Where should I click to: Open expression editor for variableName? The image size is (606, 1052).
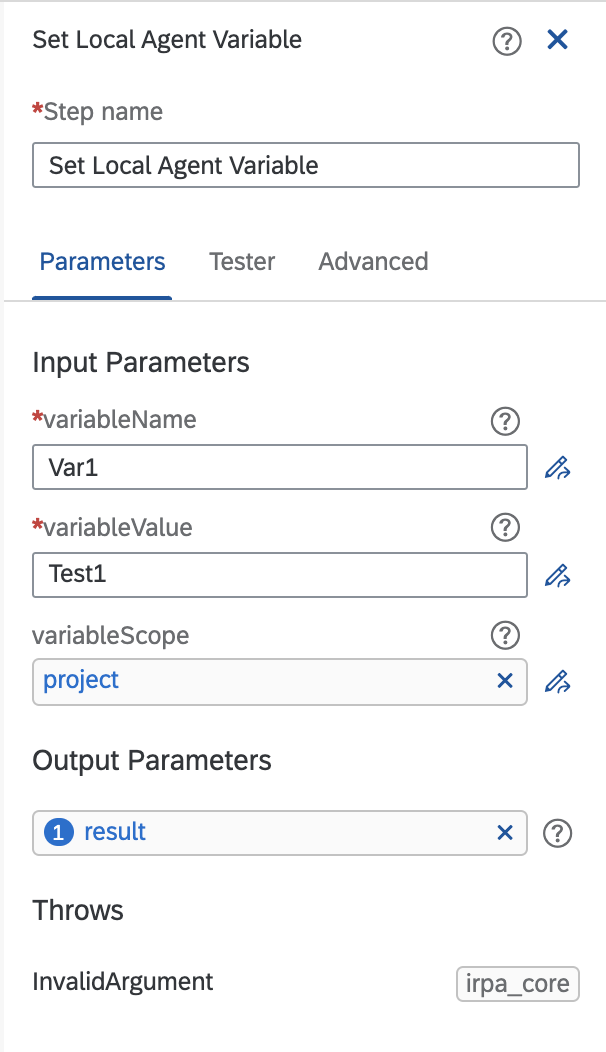pyautogui.click(x=557, y=468)
